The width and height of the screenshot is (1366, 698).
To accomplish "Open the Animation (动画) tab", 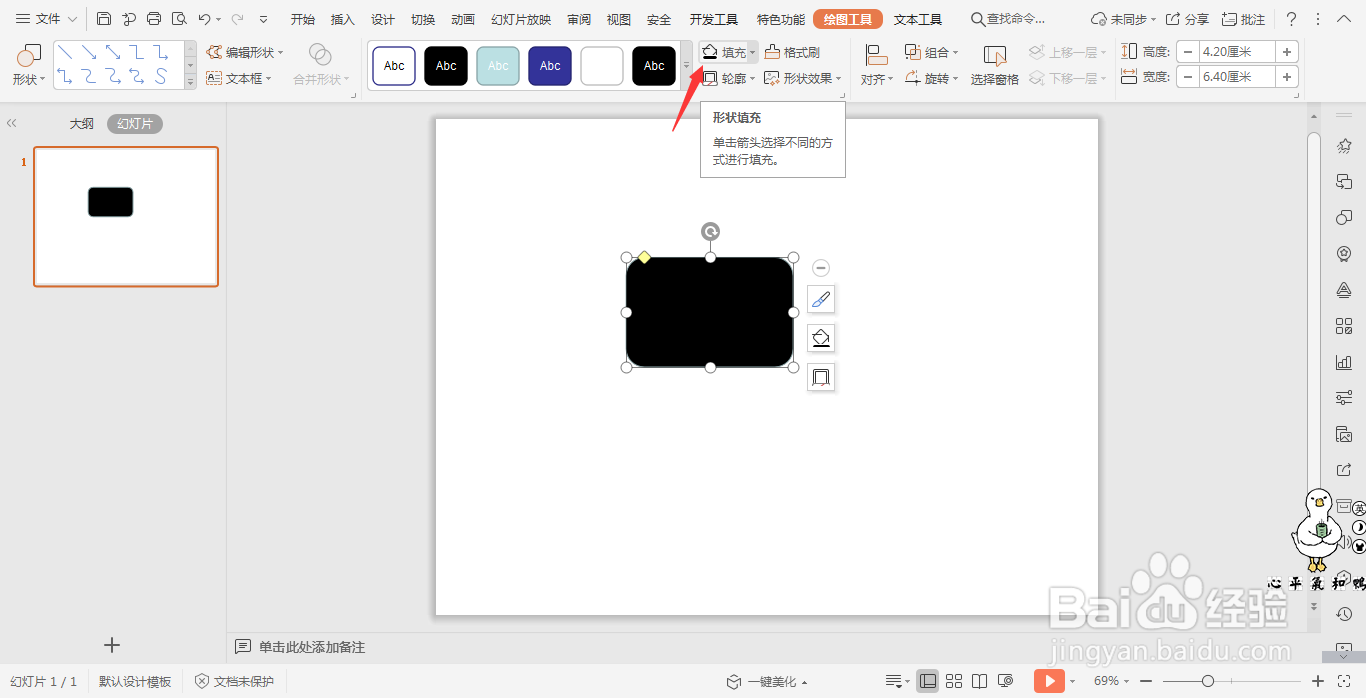I will [463, 19].
